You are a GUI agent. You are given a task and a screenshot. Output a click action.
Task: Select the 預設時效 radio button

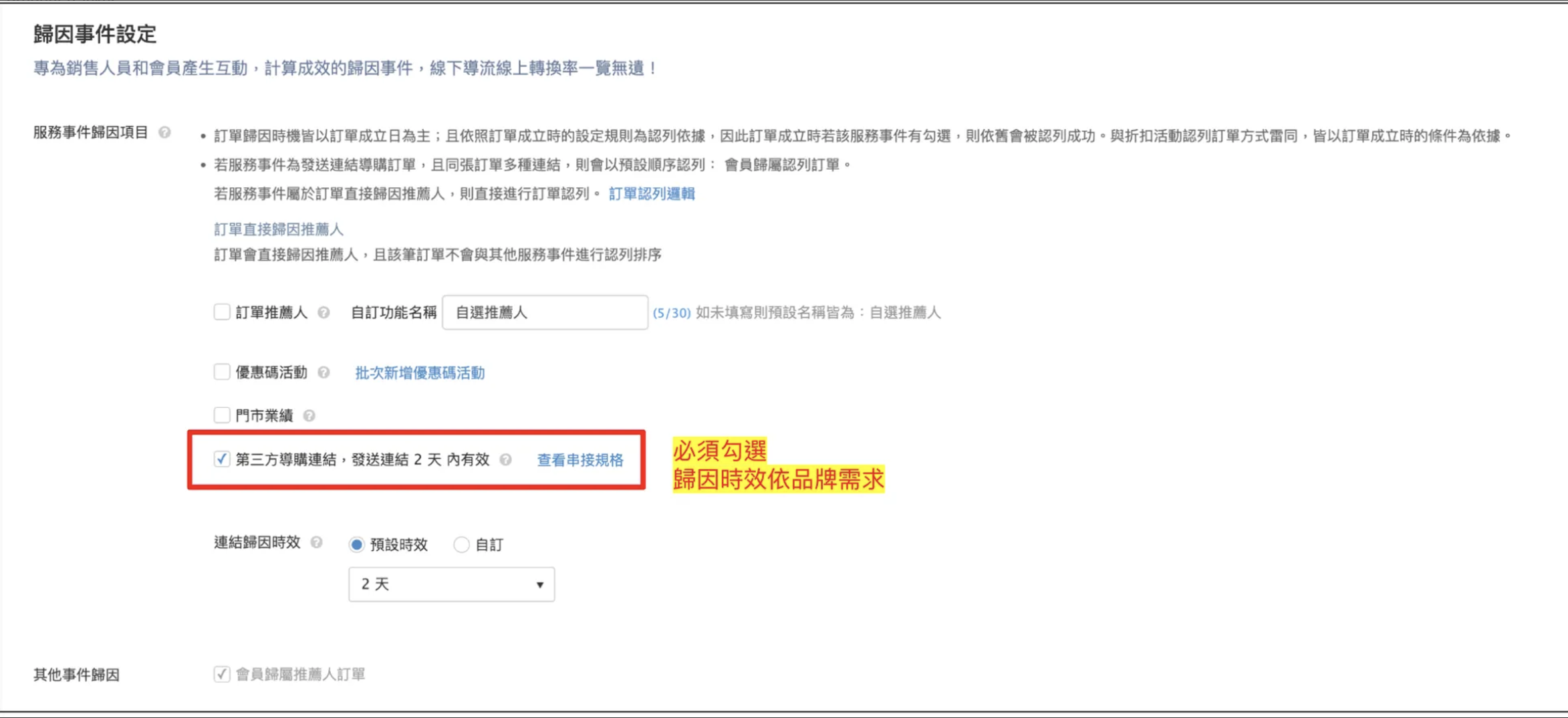click(357, 545)
